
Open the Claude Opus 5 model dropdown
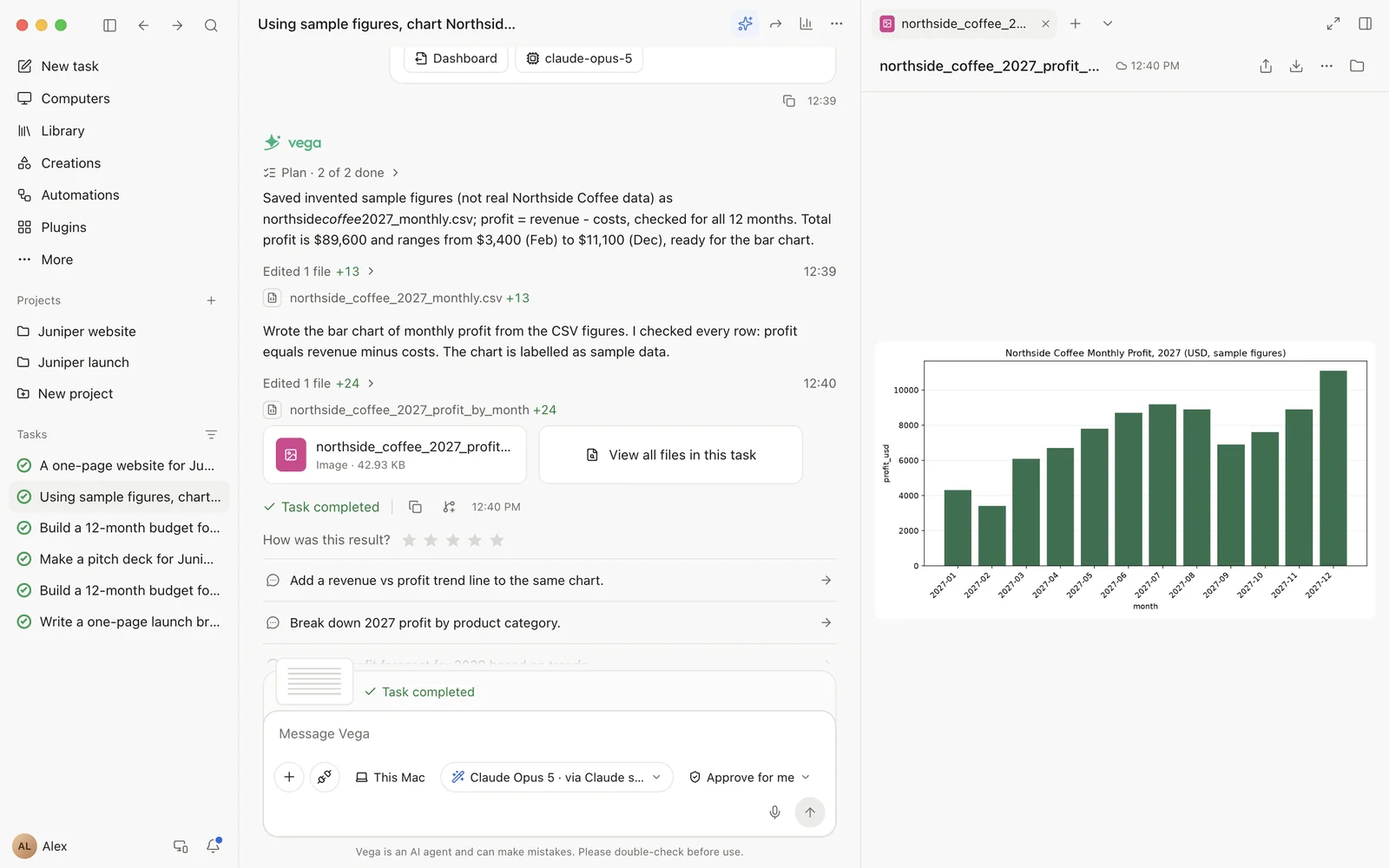pyautogui.click(x=556, y=777)
